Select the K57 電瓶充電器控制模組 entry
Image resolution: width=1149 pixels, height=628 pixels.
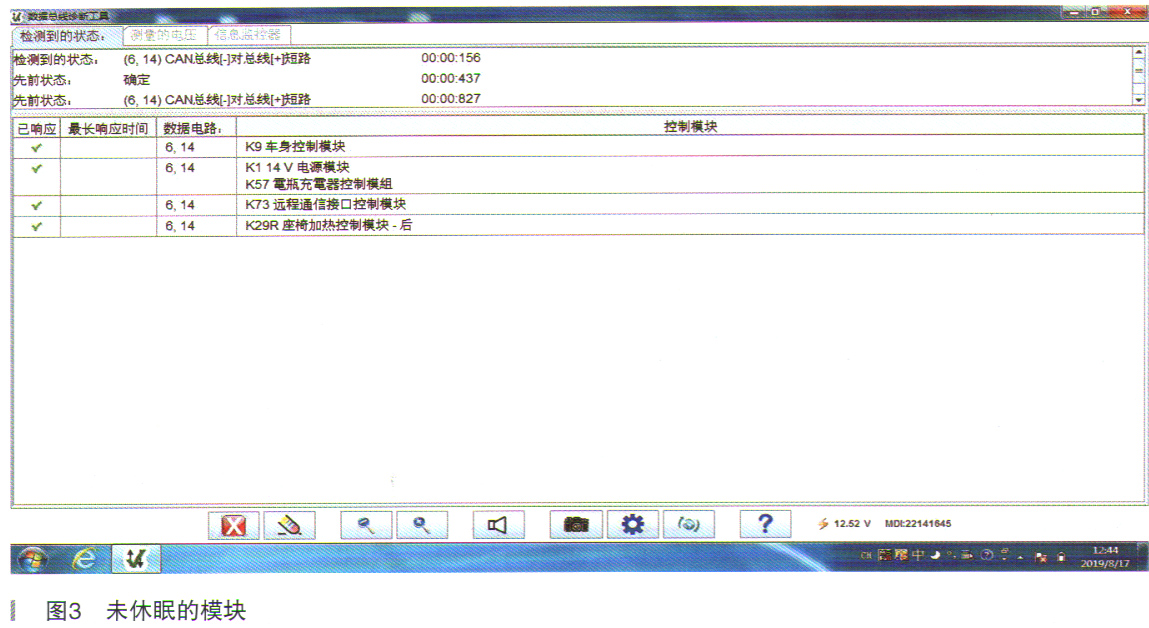(319, 184)
